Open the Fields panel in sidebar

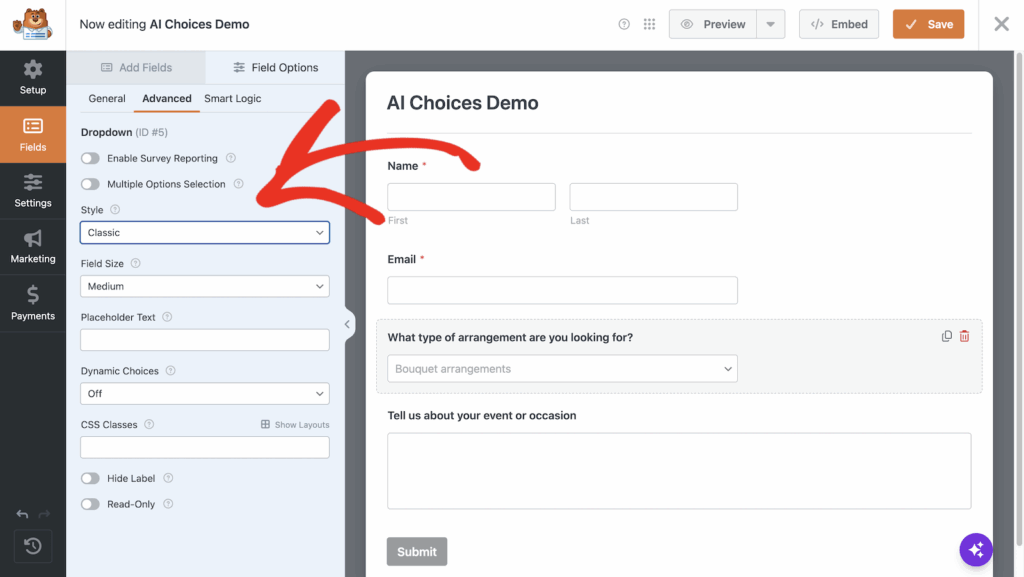33,134
